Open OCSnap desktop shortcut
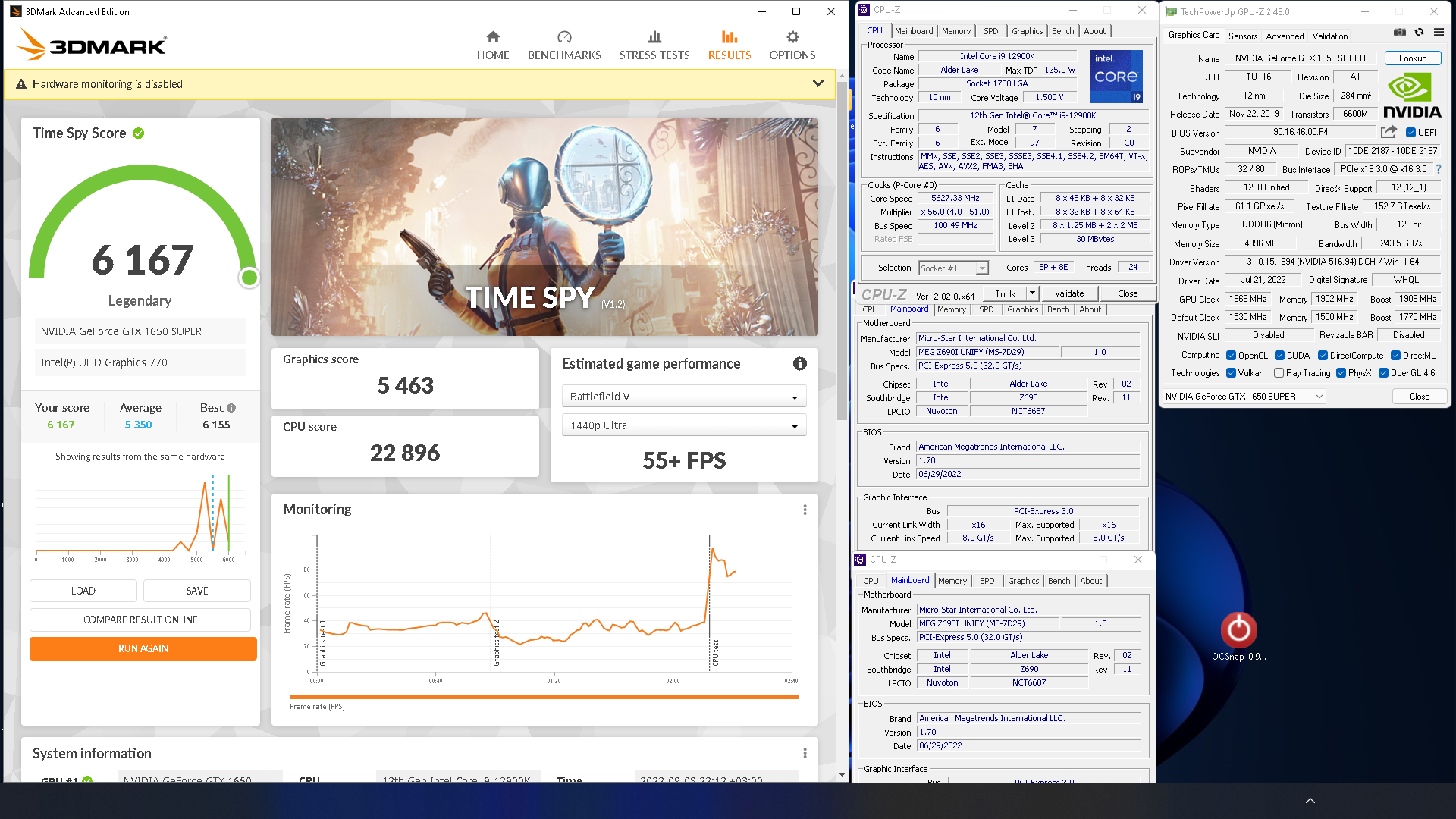Screen dimensions: 1456x819 coord(1238,637)
